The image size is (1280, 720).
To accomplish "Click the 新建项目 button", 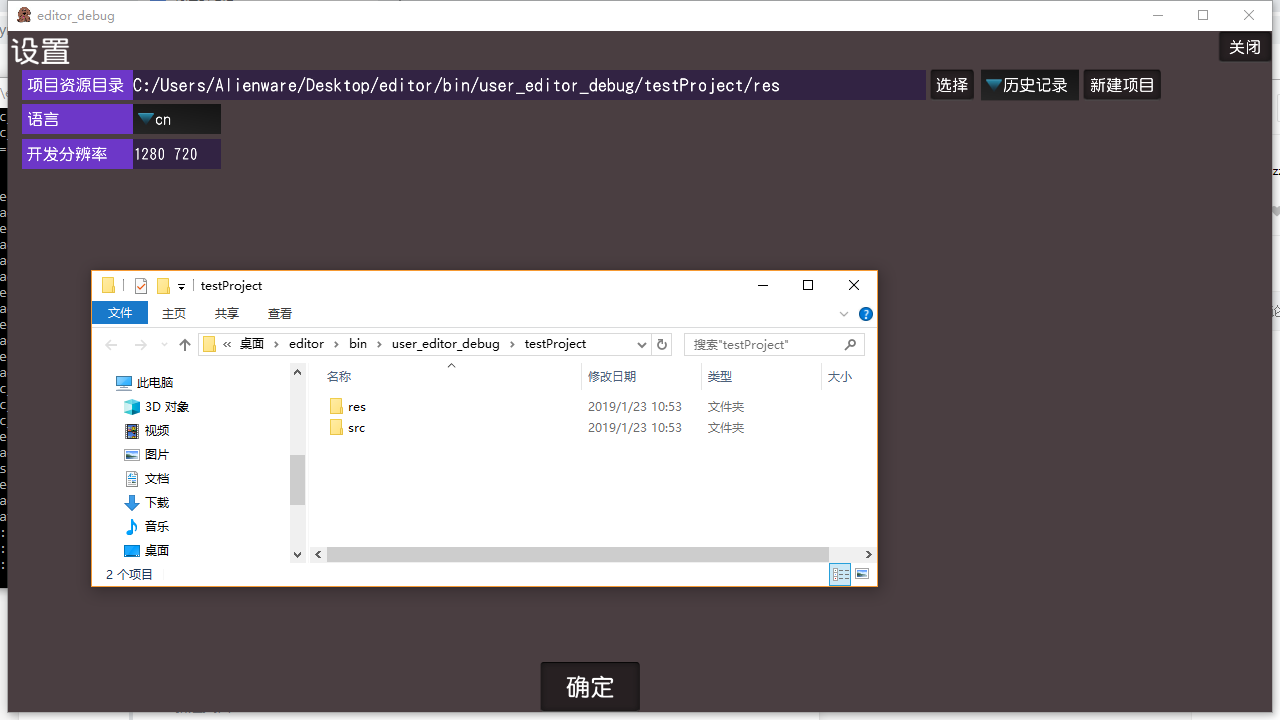I will [x=1122, y=85].
